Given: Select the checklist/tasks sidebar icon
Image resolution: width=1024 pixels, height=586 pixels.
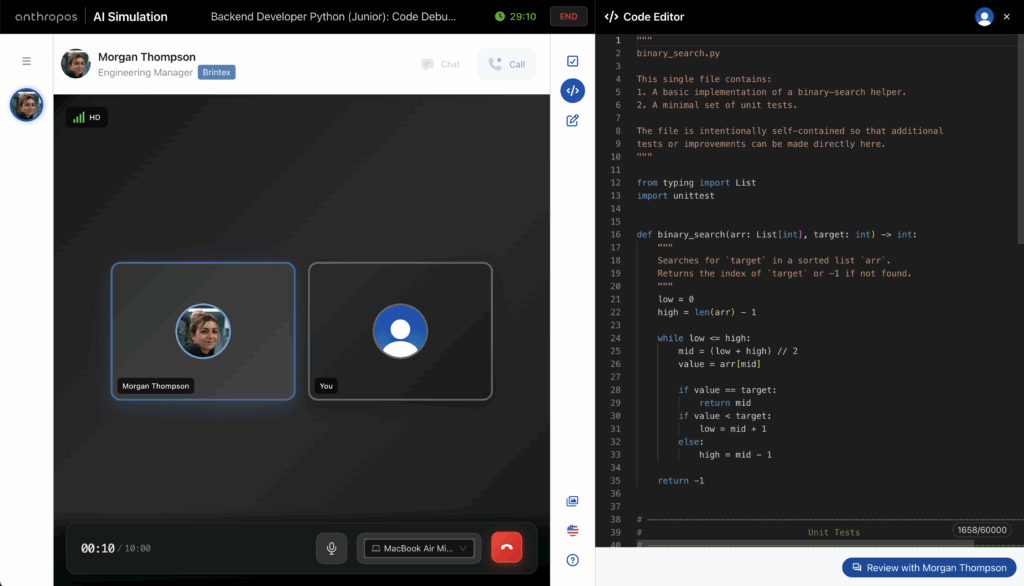Looking at the screenshot, I should (x=572, y=61).
